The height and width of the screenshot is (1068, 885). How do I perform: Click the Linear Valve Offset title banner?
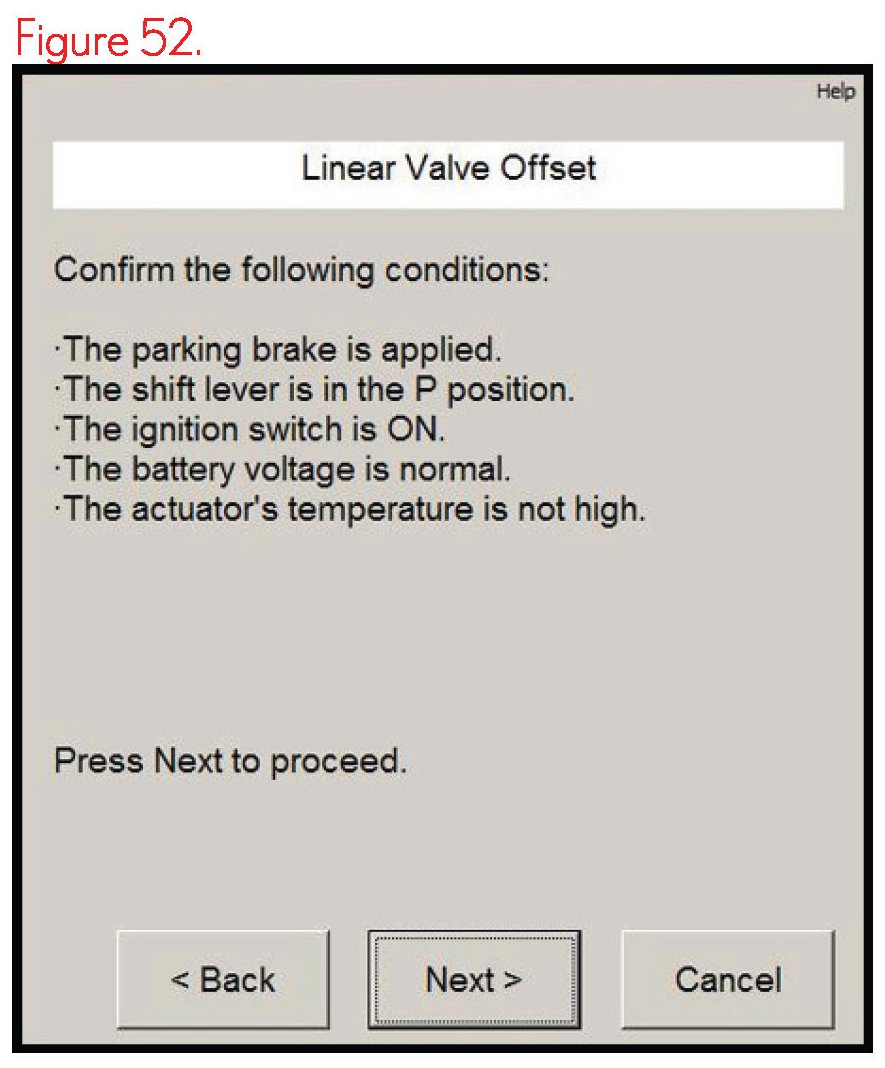pyautogui.click(x=448, y=169)
